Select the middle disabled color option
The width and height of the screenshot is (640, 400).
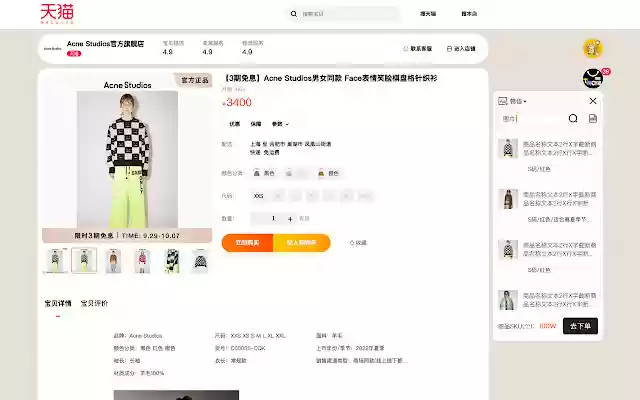(296, 173)
